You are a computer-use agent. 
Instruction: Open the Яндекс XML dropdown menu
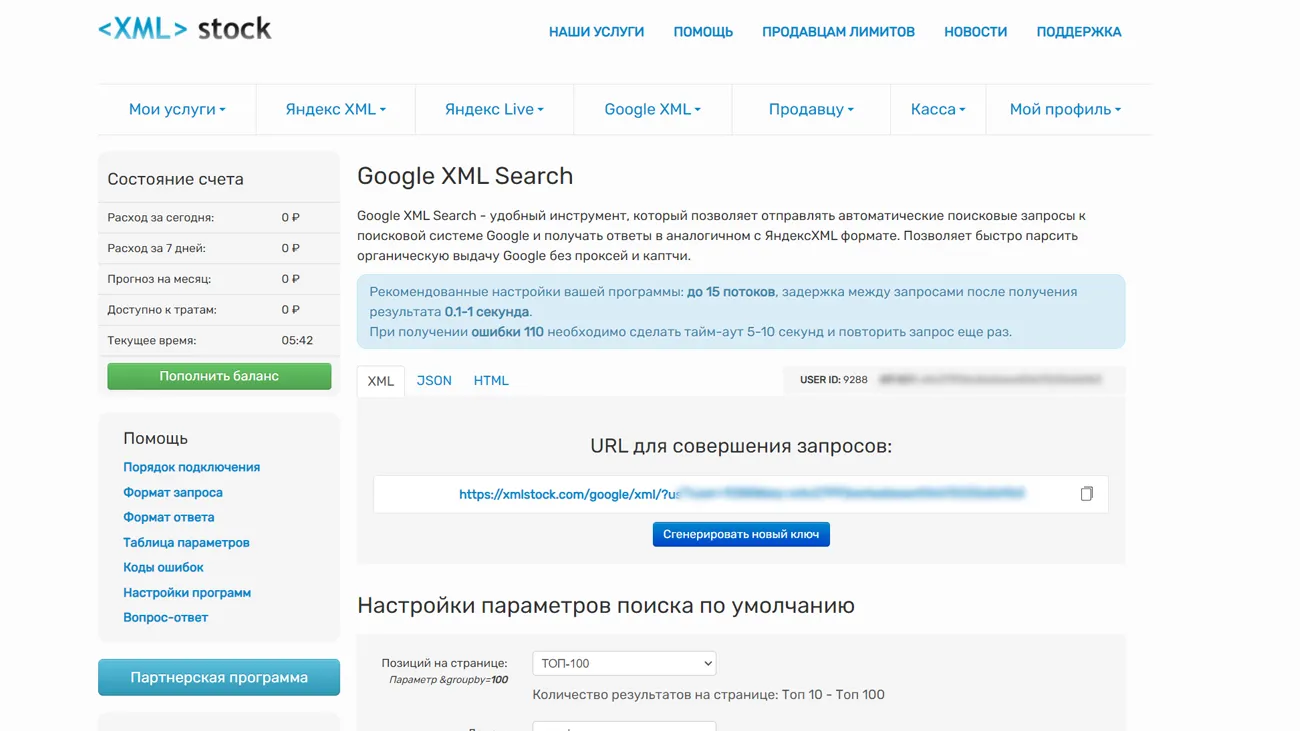[x=335, y=110]
